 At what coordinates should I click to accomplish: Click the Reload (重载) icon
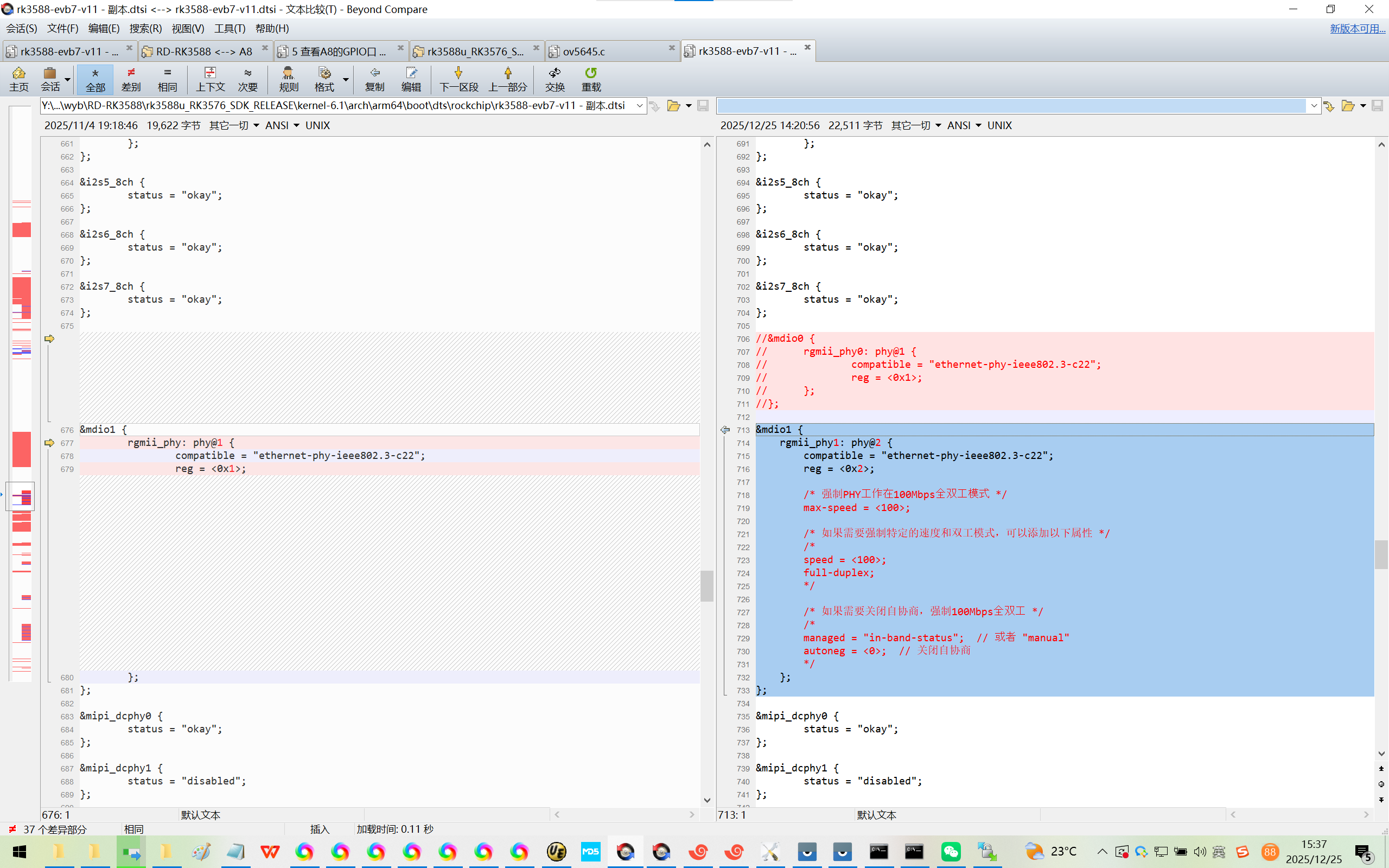point(591,79)
